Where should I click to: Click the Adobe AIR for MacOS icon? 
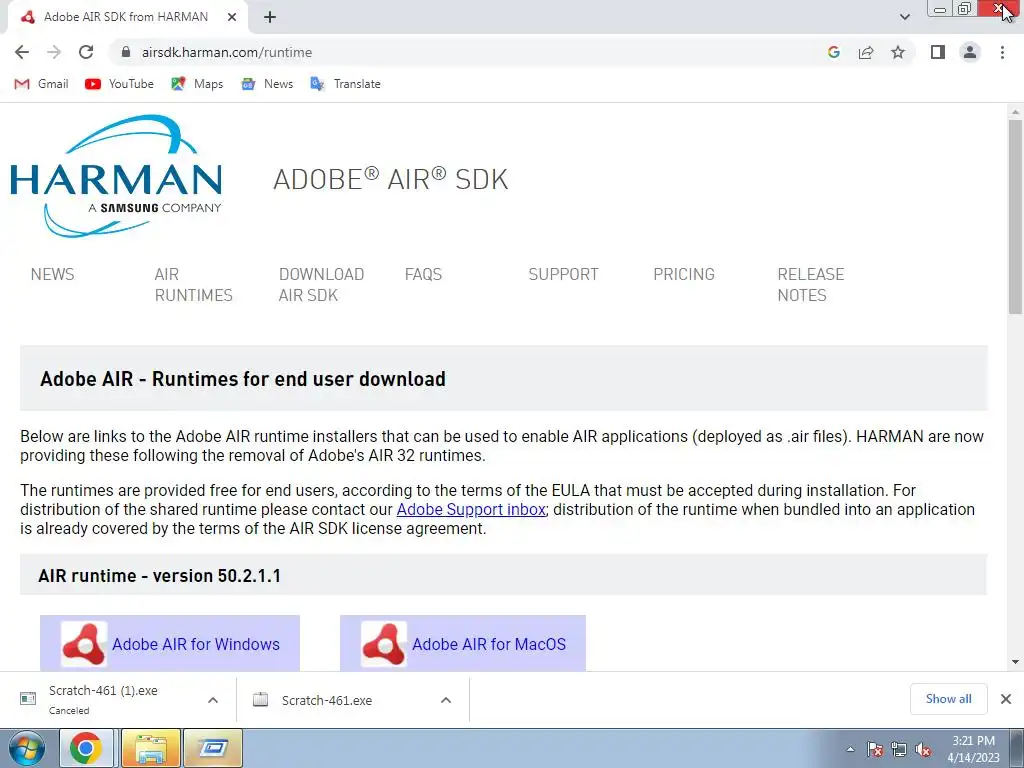point(384,644)
